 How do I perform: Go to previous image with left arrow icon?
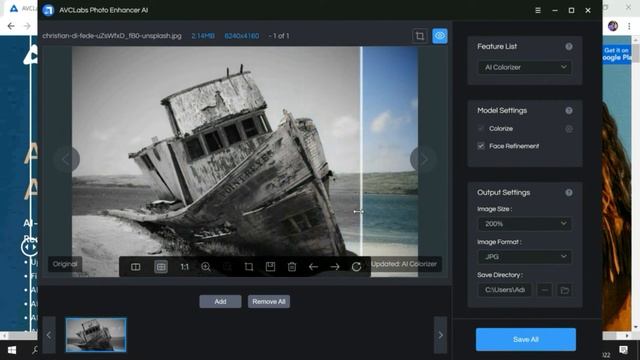[x=313, y=267]
